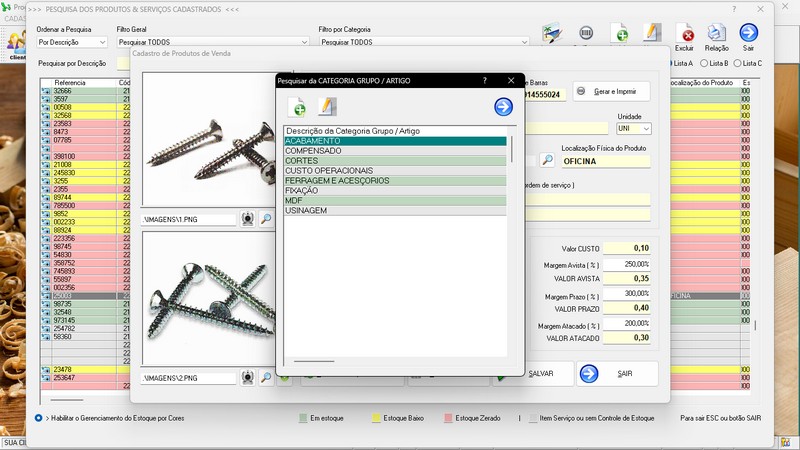Click product row with reference 973145

click(x=85, y=320)
